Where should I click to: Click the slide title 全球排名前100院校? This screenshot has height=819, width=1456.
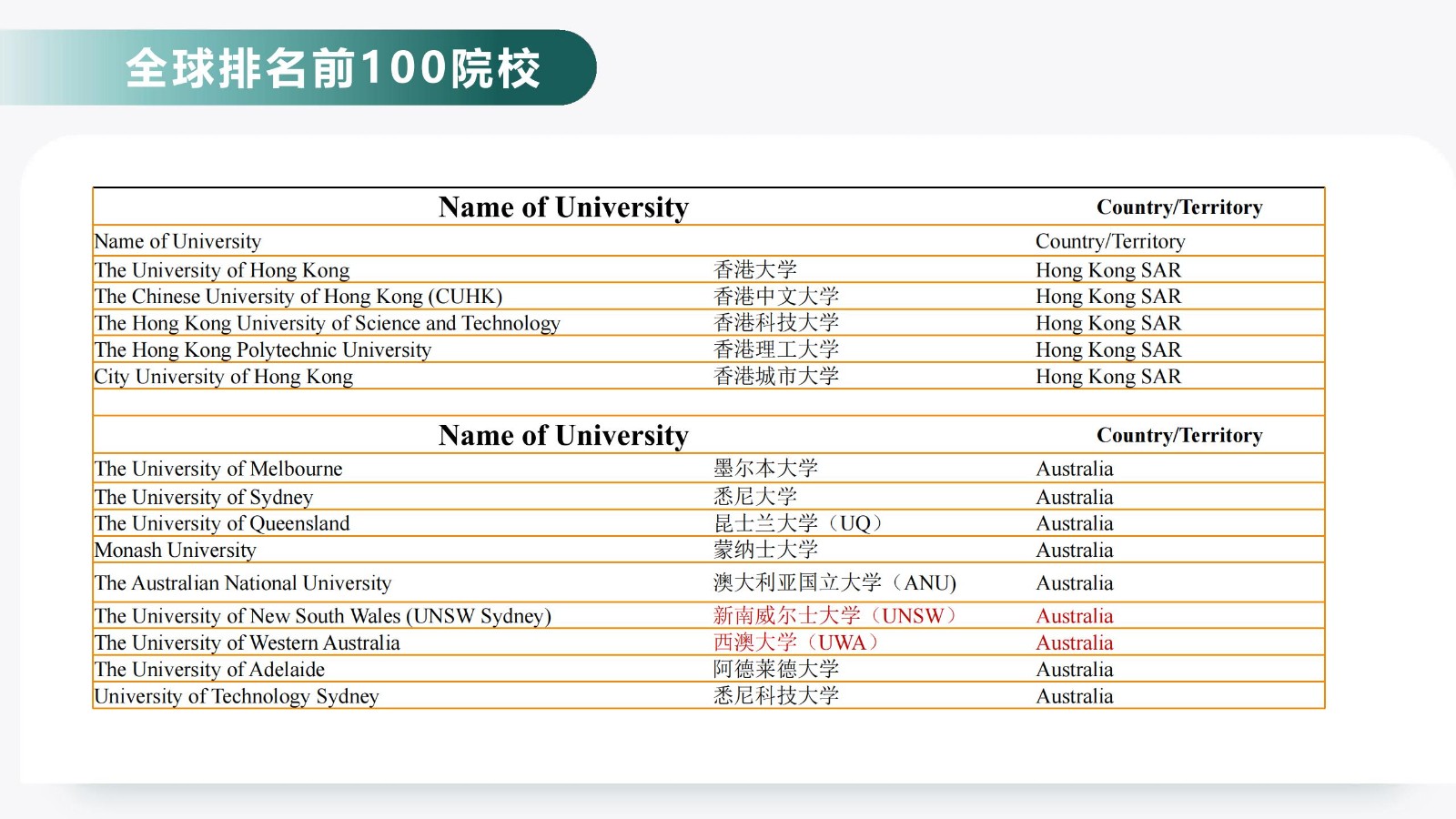click(x=333, y=68)
